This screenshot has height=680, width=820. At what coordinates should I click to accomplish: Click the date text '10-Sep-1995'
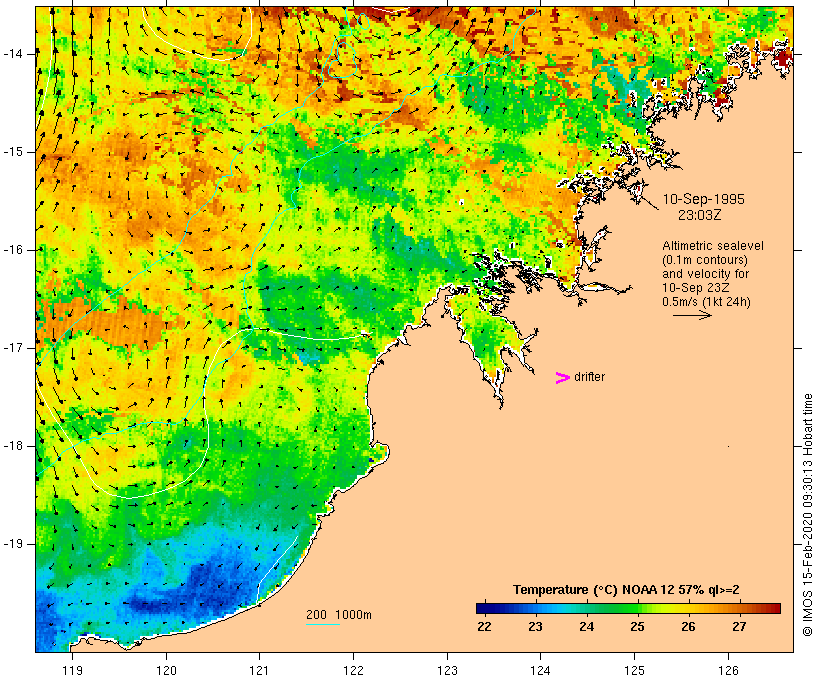coord(703,199)
